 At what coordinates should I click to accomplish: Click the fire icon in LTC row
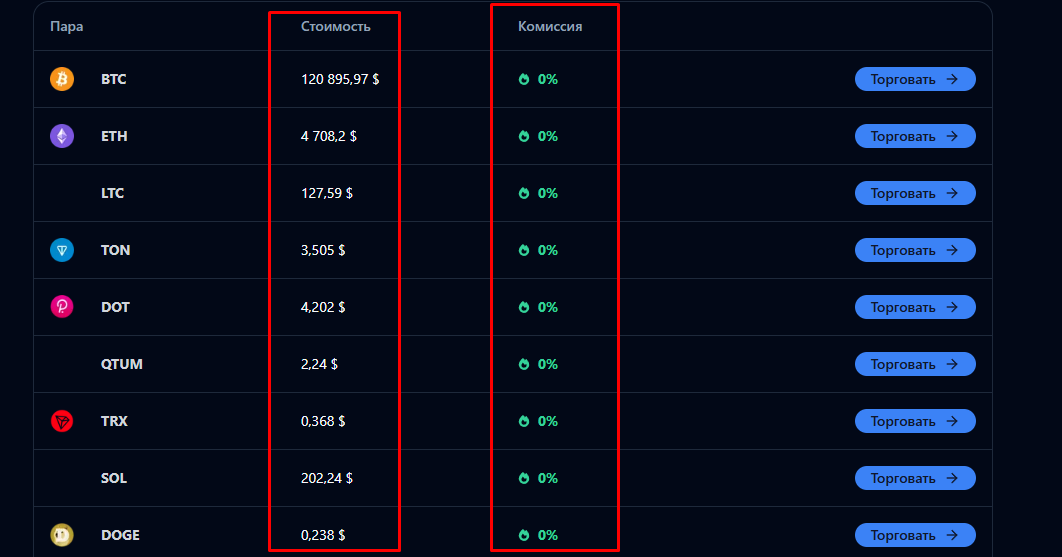point(524,193)
